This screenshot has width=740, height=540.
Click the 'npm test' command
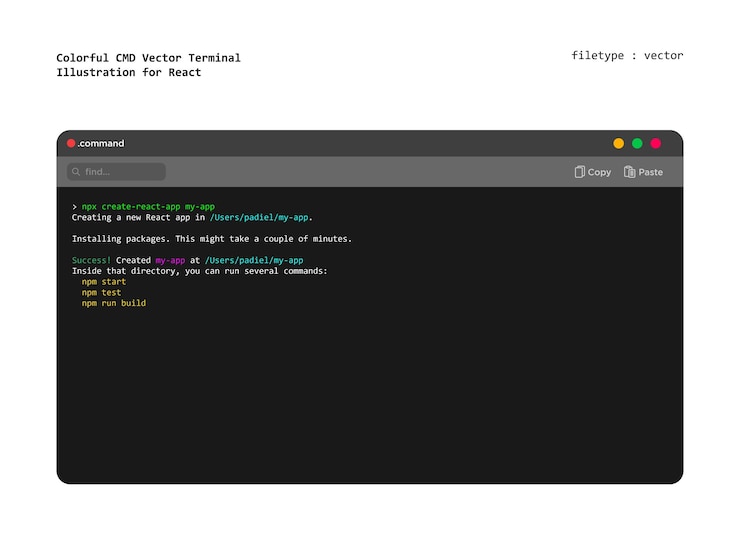(x=101, y=293)
